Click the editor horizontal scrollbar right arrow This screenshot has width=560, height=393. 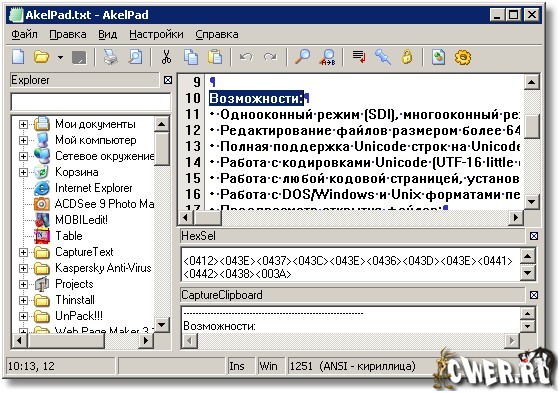[x=515, y=217]
